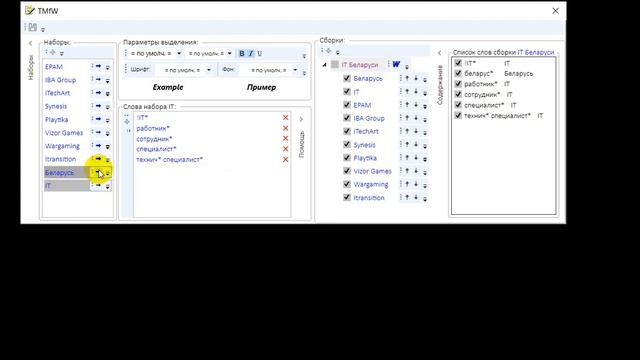This screenshot has height=360, width=640.
Task: Expand the Помощь help panel chevron
Action: (301, 119)
